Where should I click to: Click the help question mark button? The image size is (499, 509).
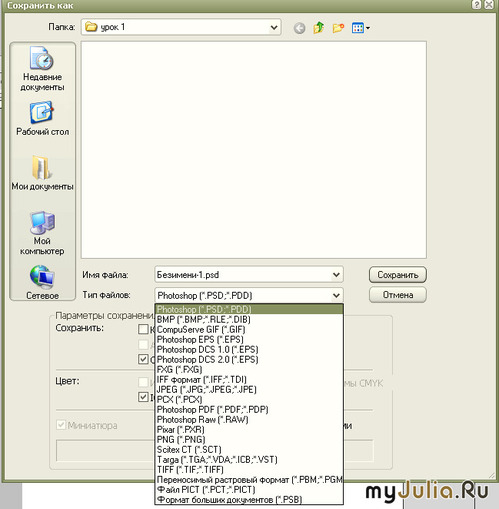pyautogui.click(x=477, y=5)
